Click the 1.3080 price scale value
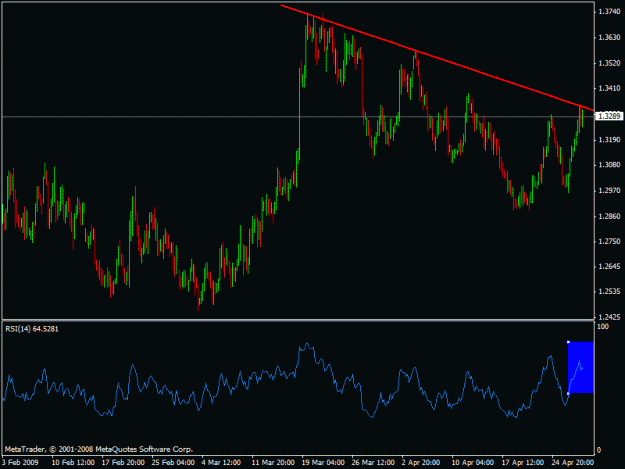 (x=609, y=165)
